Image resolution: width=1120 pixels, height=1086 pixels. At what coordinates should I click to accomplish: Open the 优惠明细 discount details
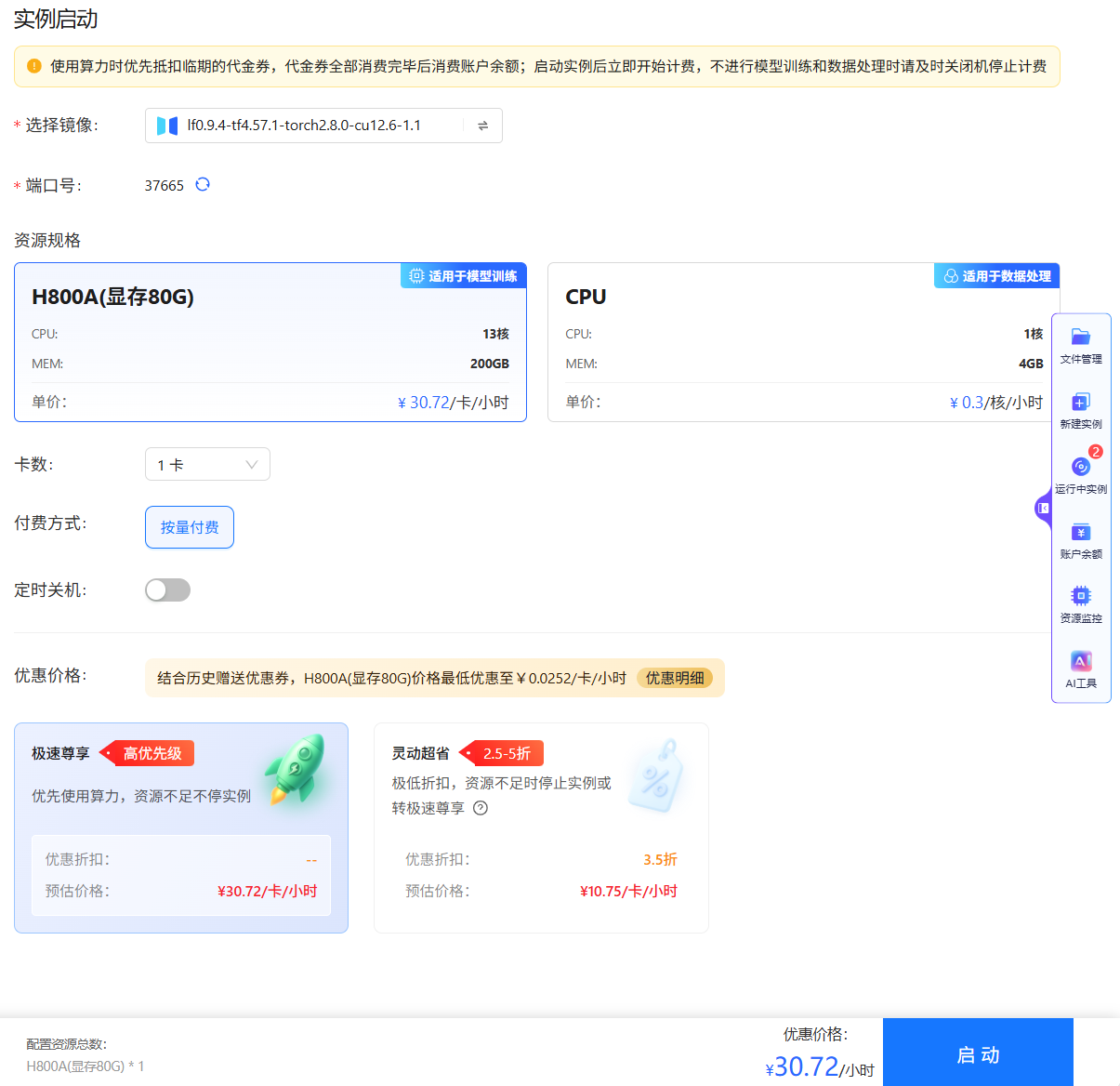coord(676,678)
